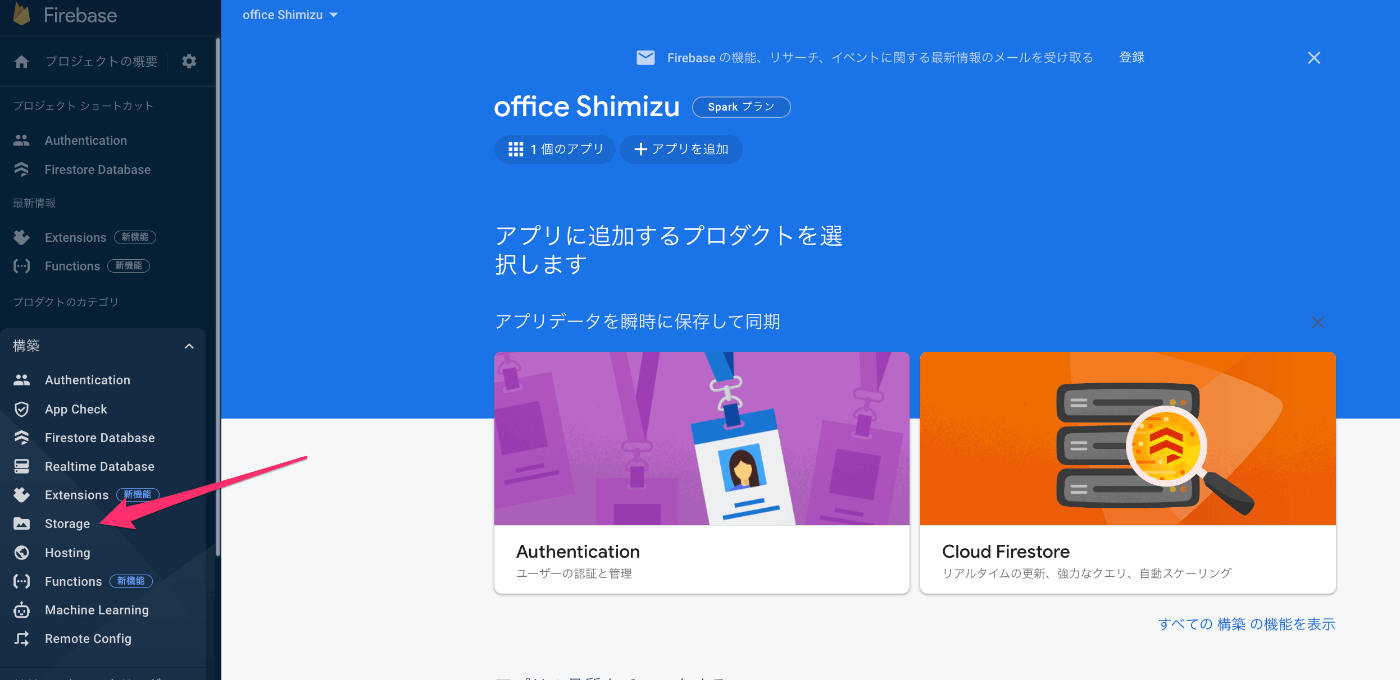Click Spark プラン badge

(x=741, y=107)
